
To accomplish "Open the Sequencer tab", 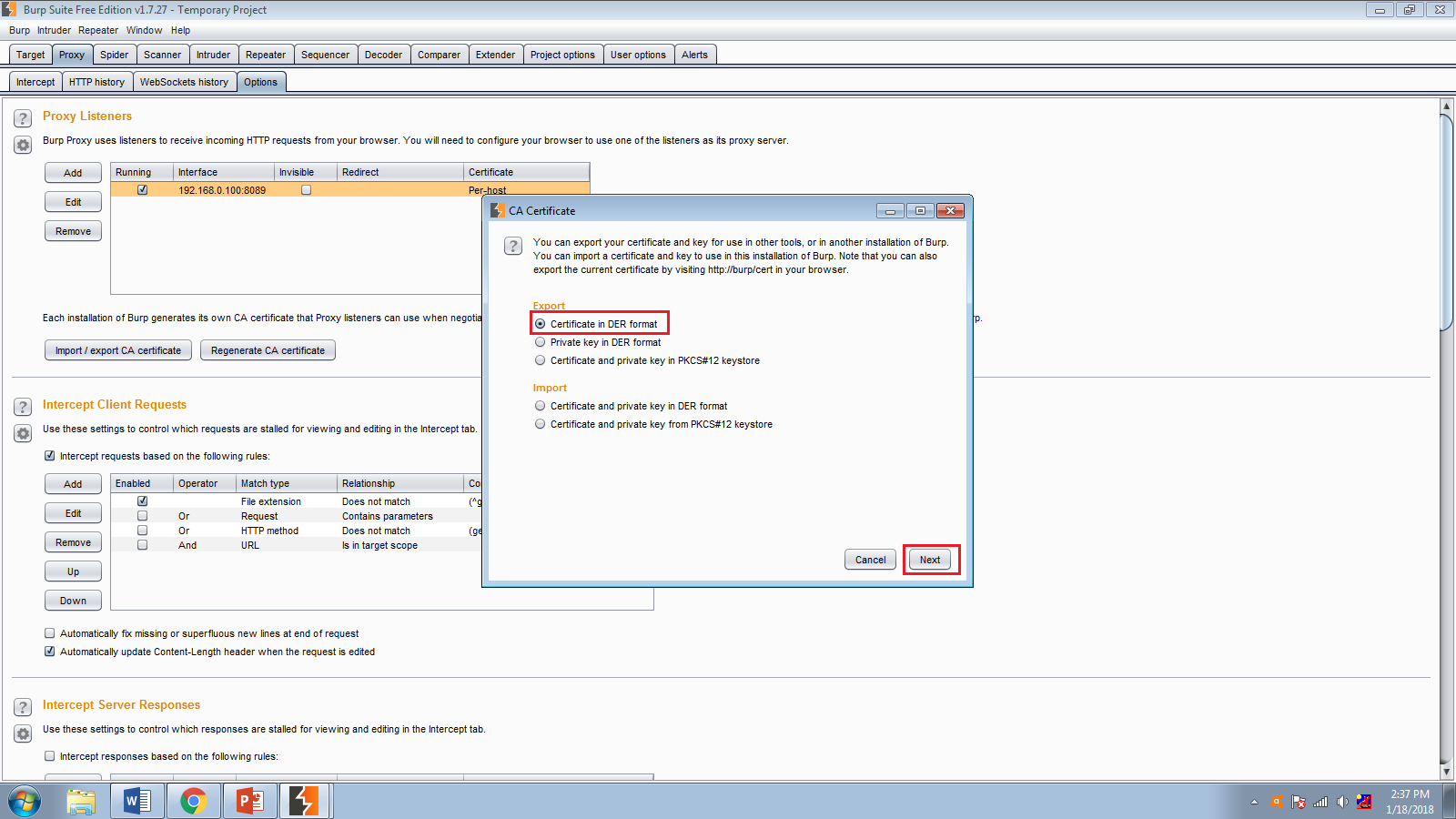I will [x=325, y=55].
